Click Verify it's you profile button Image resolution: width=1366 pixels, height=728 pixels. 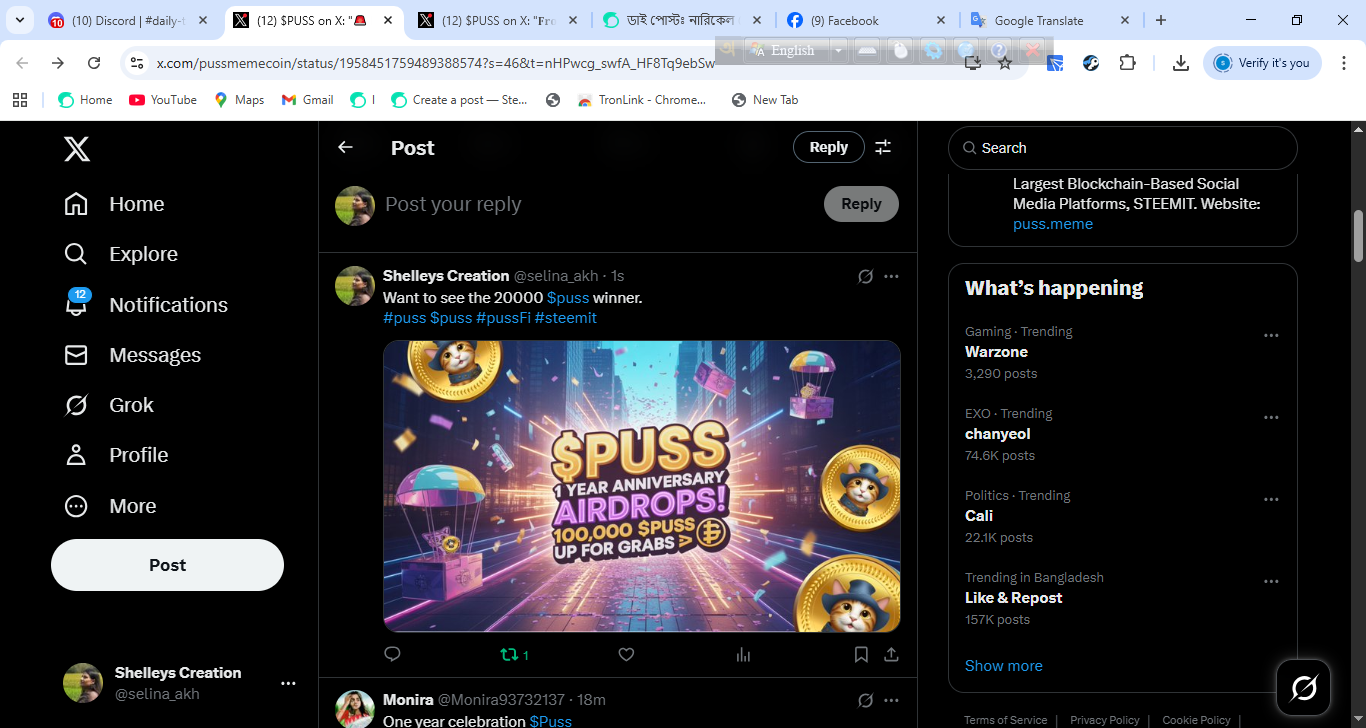pyautogui.click(x=1262, y=63)
